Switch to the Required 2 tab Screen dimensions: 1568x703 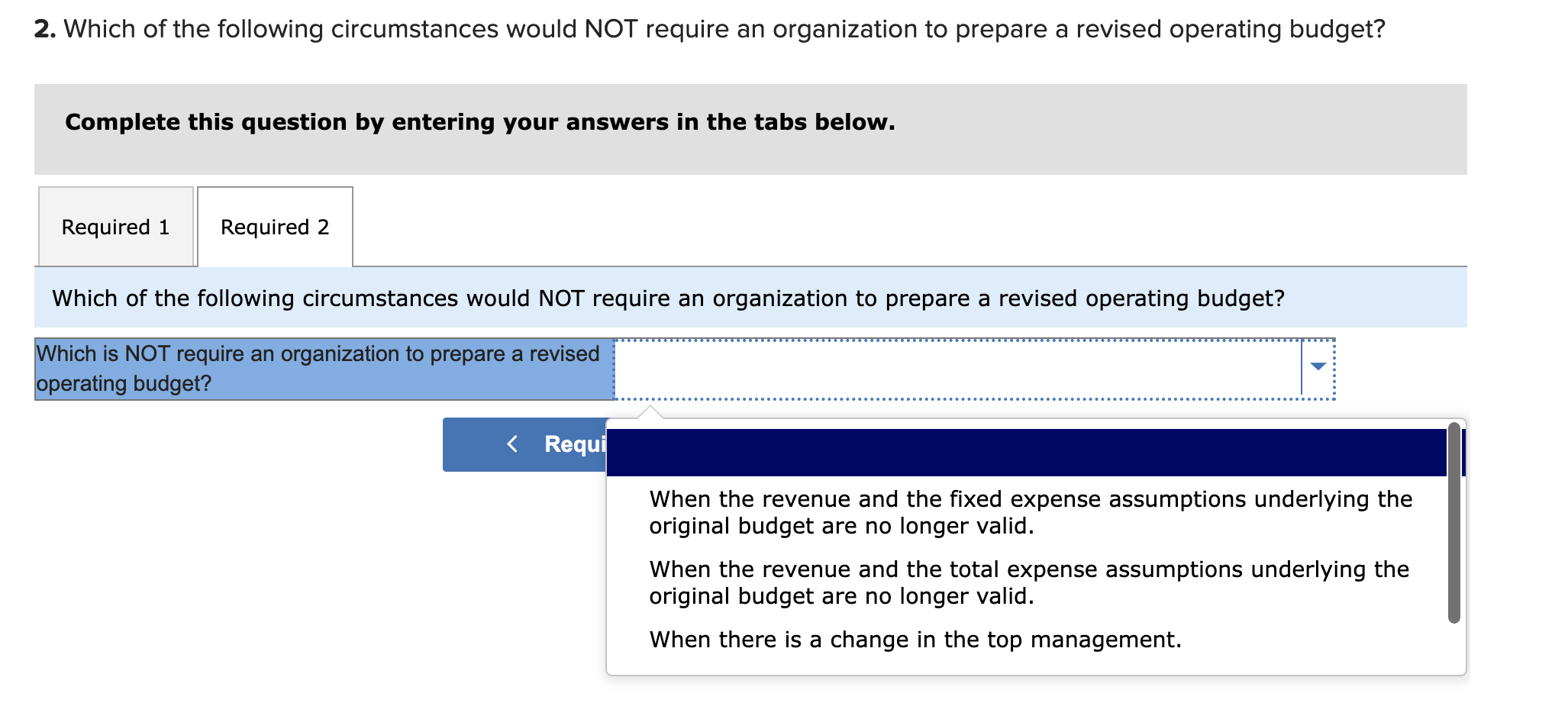pos(274,227)
